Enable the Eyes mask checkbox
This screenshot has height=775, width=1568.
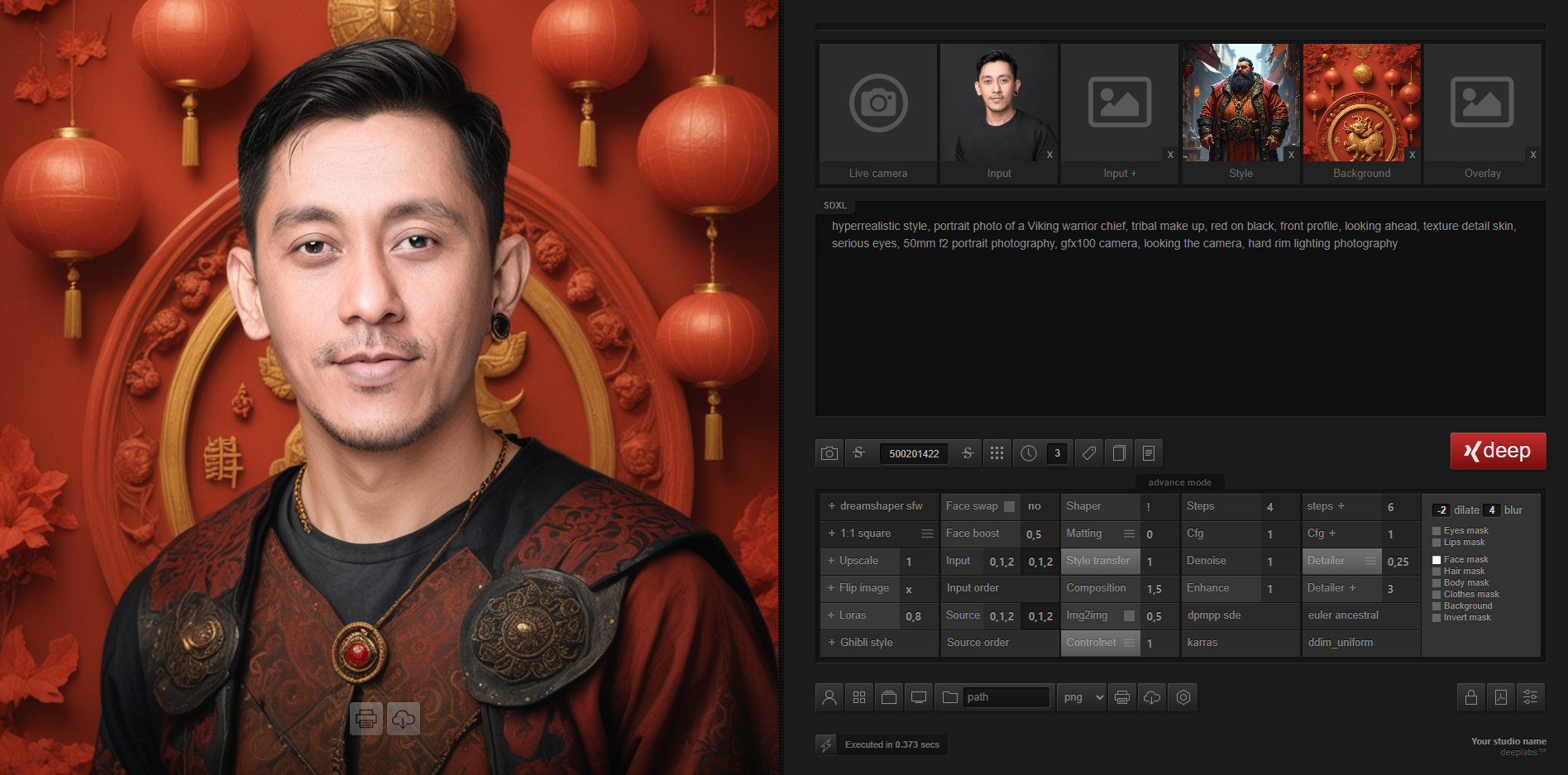1437,531
